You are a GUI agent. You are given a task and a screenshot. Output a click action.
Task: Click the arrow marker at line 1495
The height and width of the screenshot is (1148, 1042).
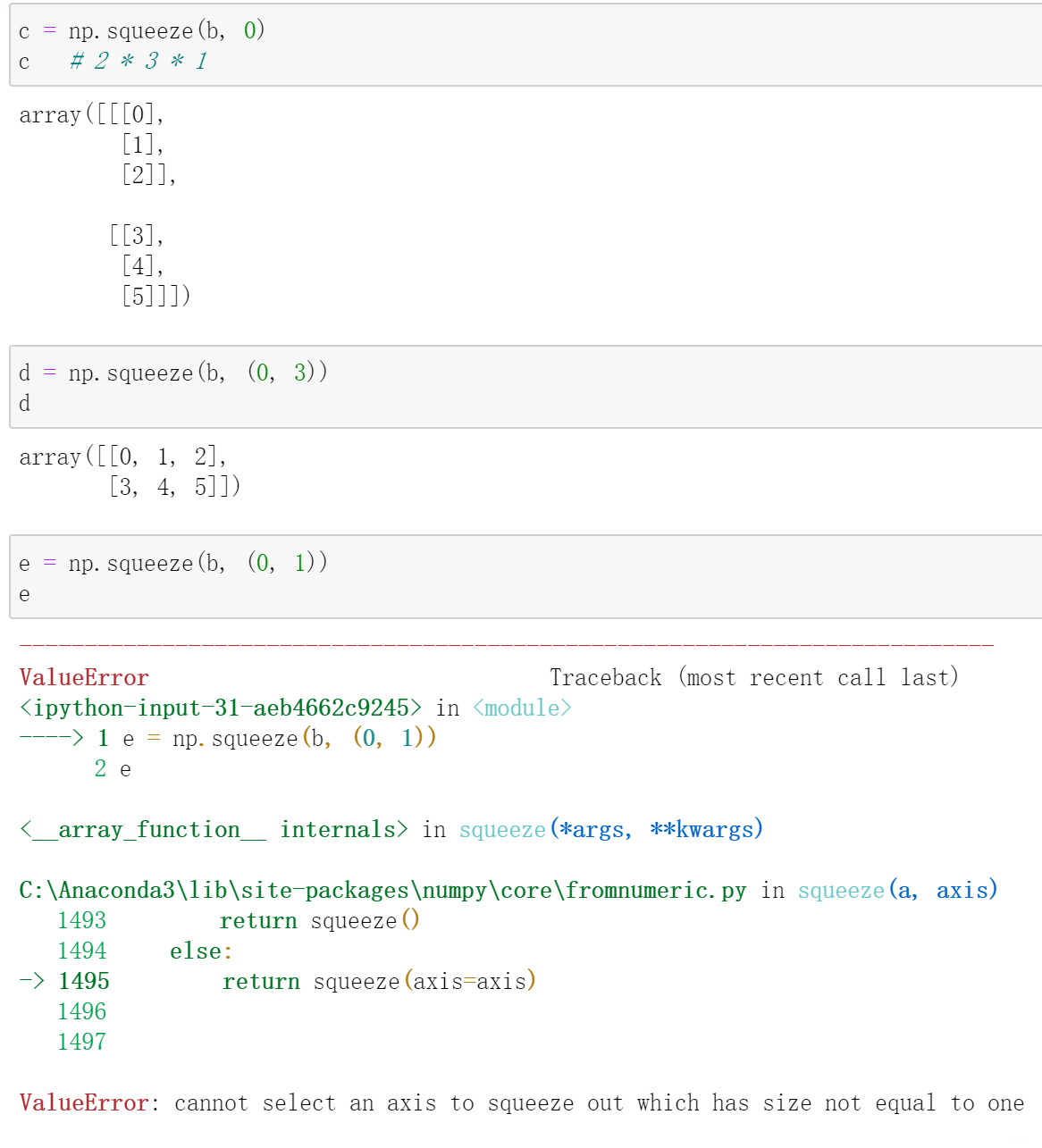point(36,980)
